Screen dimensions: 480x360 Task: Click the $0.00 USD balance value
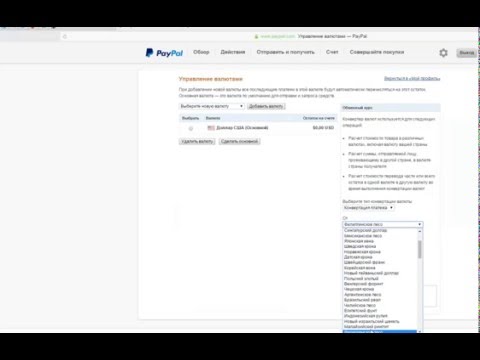[323, 128]
